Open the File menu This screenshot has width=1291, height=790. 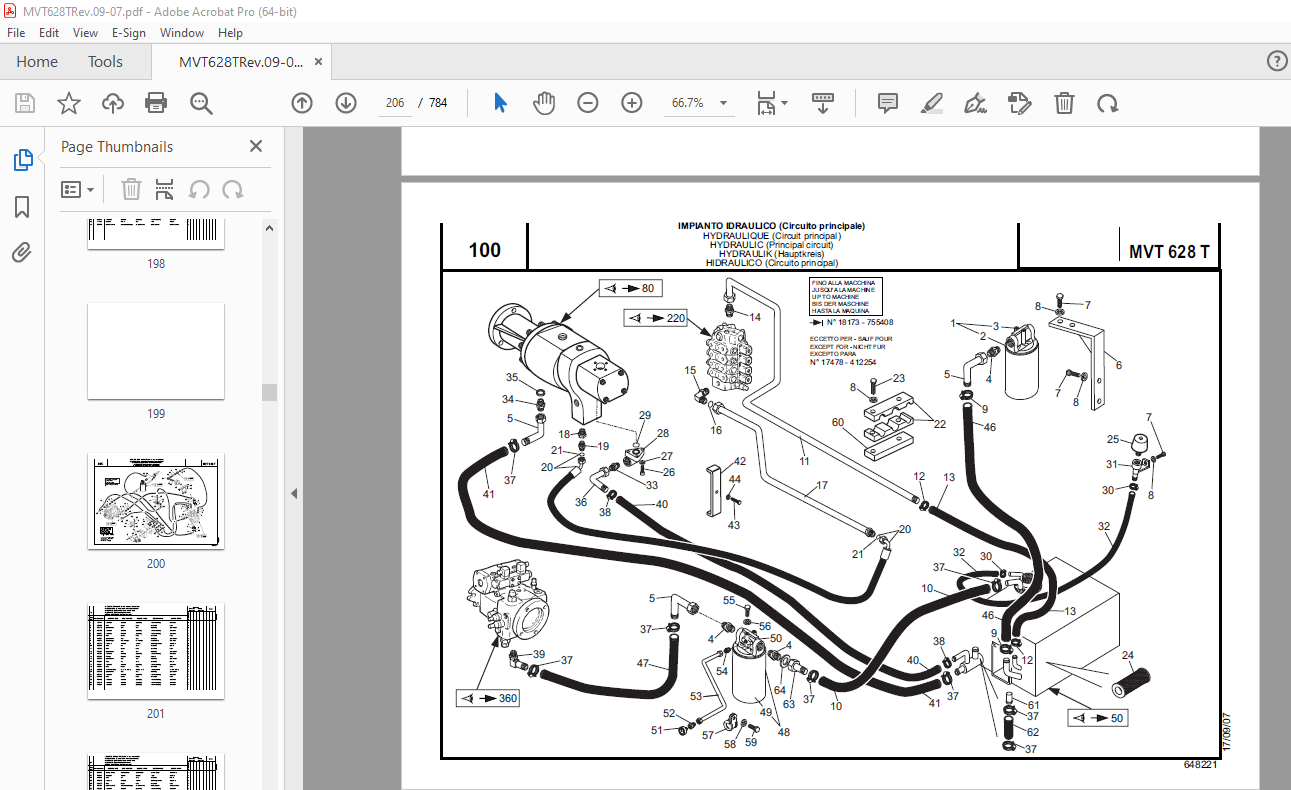click(x=16, y=33)
